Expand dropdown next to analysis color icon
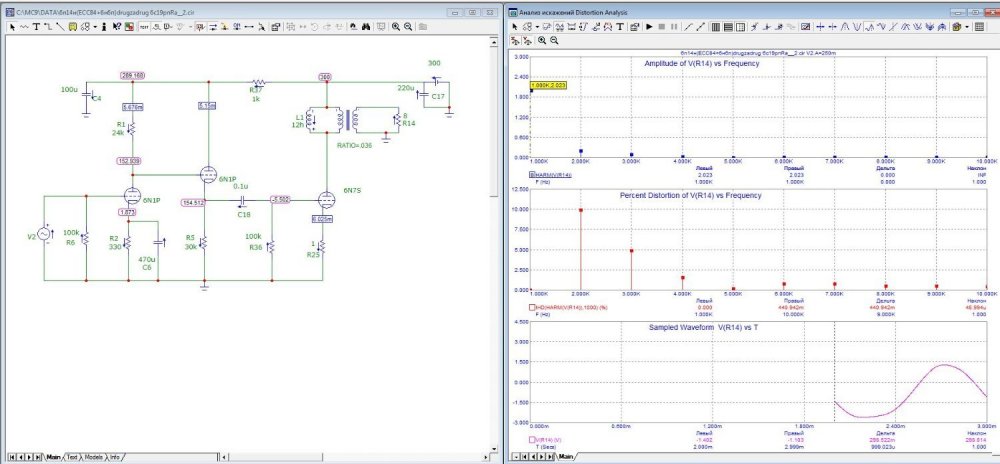 pyautogui.click(x=967, y=27)
